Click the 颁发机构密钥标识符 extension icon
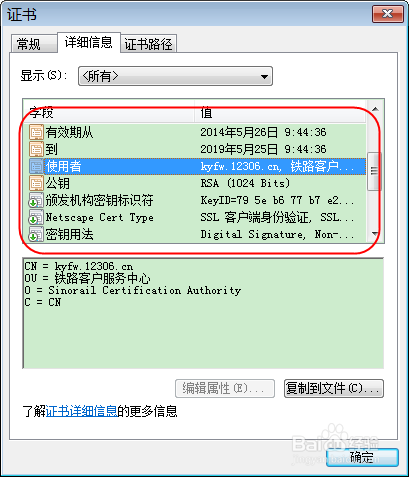 pos(36,200)
